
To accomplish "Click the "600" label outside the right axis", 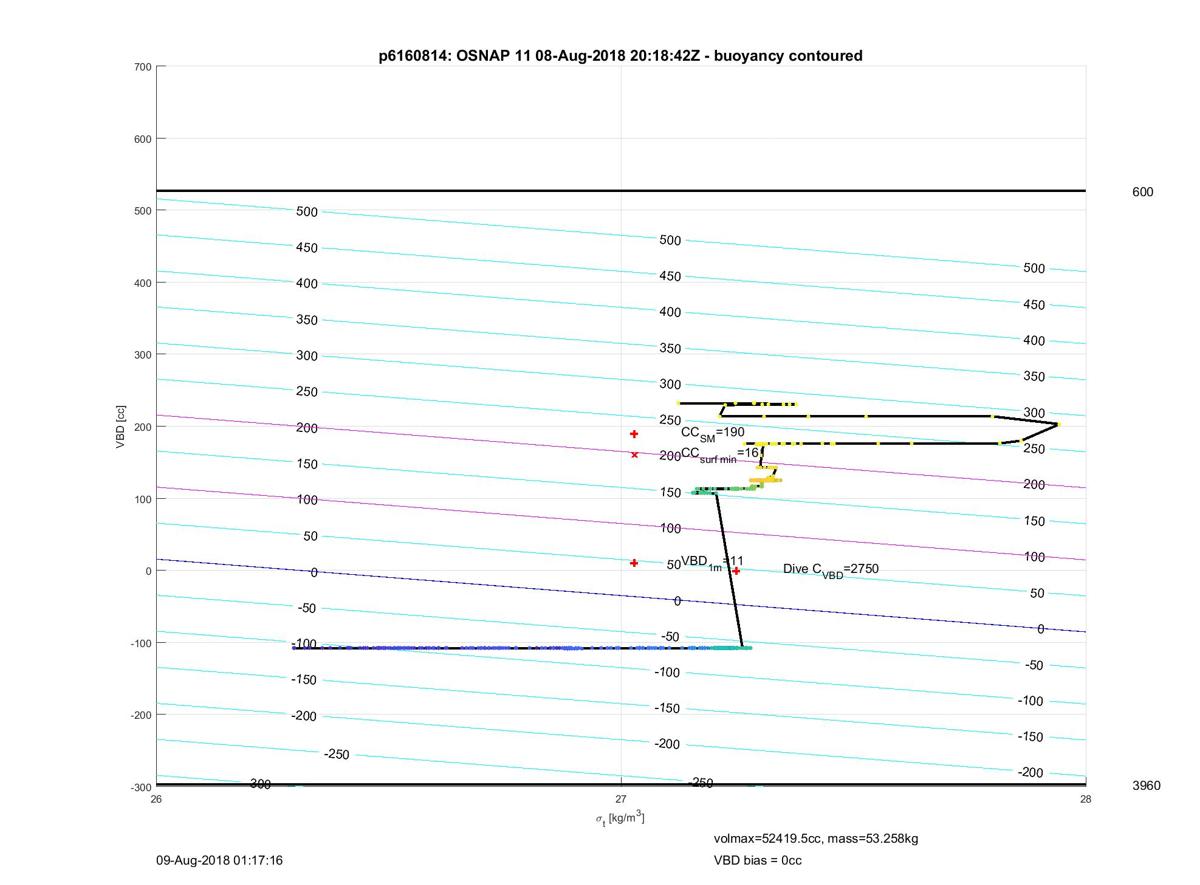I will pyautogui.click(x=1142, y=192).
